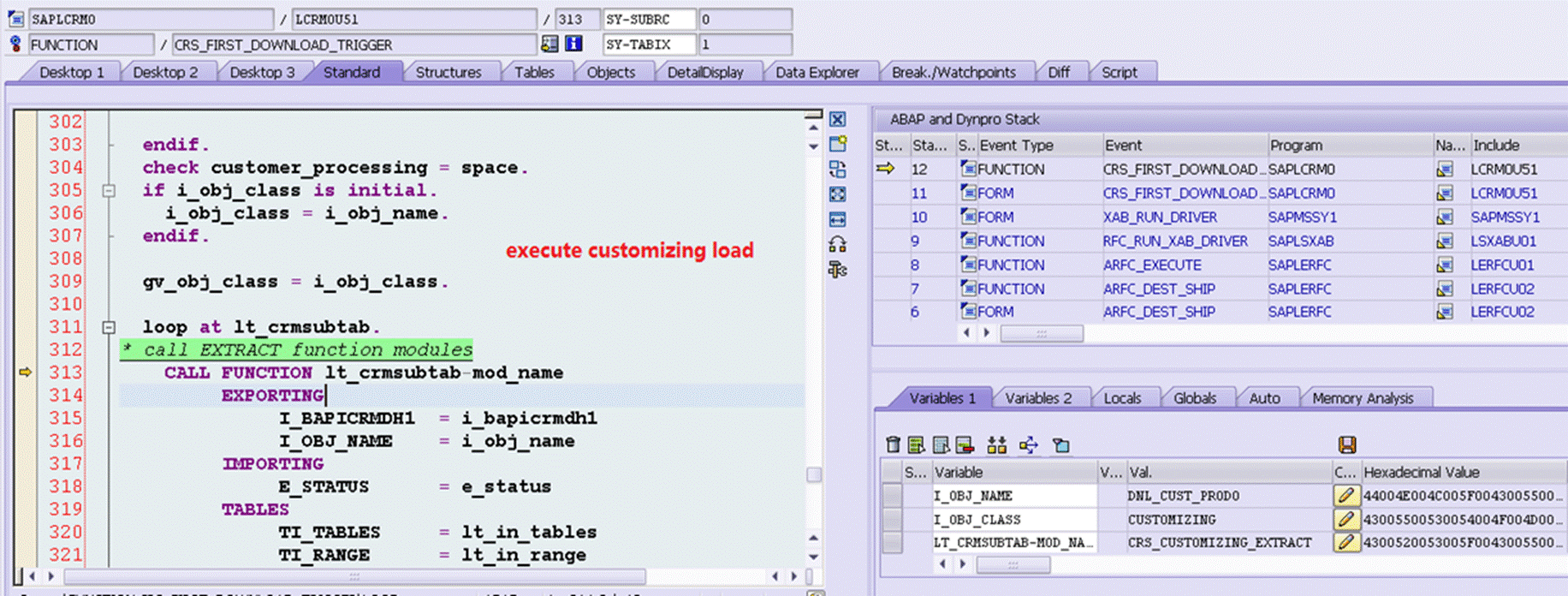Select row marker for I_OBJ_CLASS variable
Image resolution: width=1568 pixels, height=596 pixels.
[x=892, y=519]
